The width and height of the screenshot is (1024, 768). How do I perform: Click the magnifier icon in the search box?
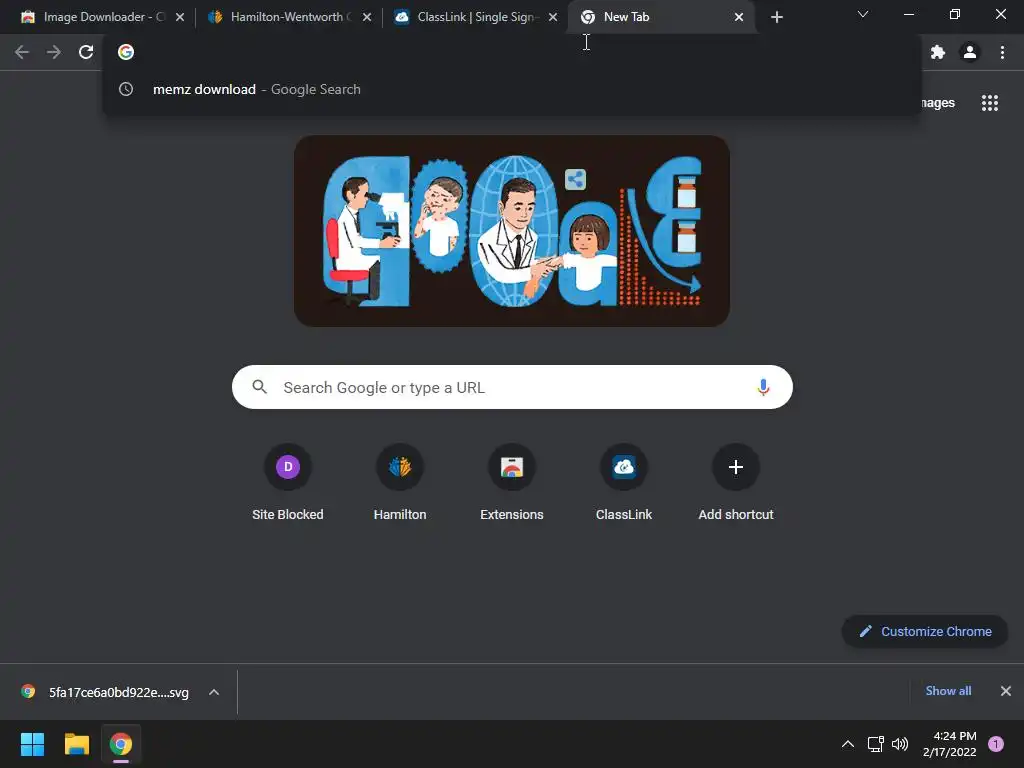[x=259, y=387]
